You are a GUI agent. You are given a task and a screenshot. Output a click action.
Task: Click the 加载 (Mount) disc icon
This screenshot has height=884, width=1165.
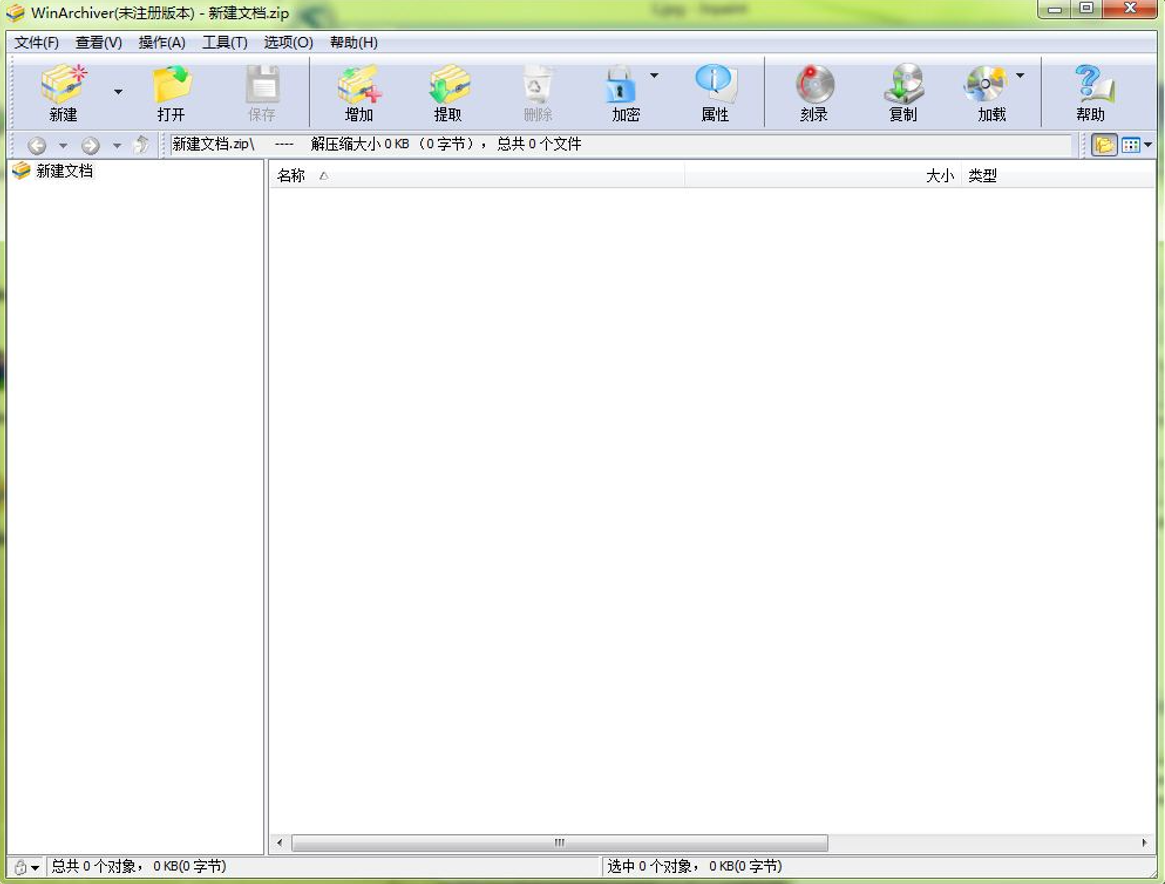point(985,84)
